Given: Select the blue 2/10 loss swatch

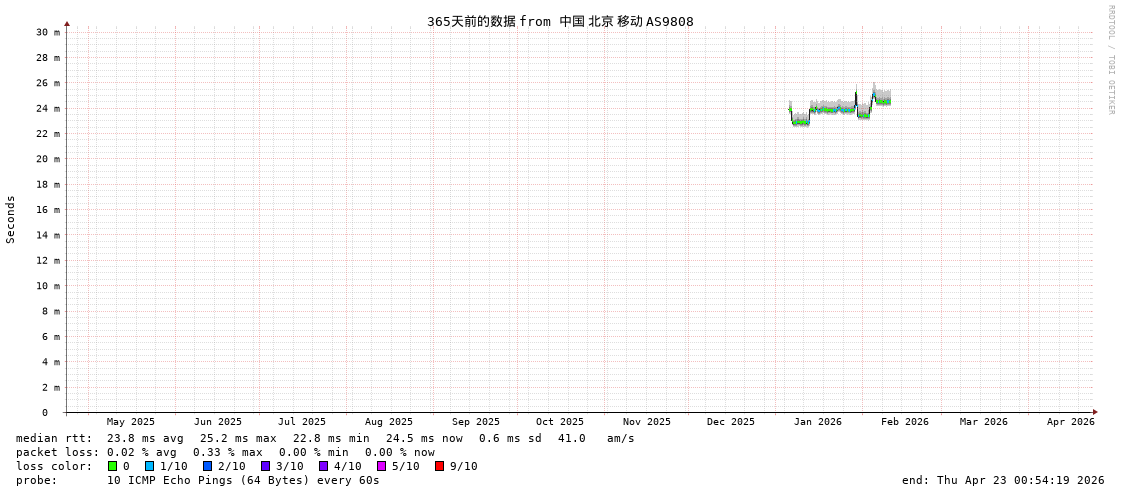Looking at the screenshot, I should pyautogui.click(x=207, y=466).
